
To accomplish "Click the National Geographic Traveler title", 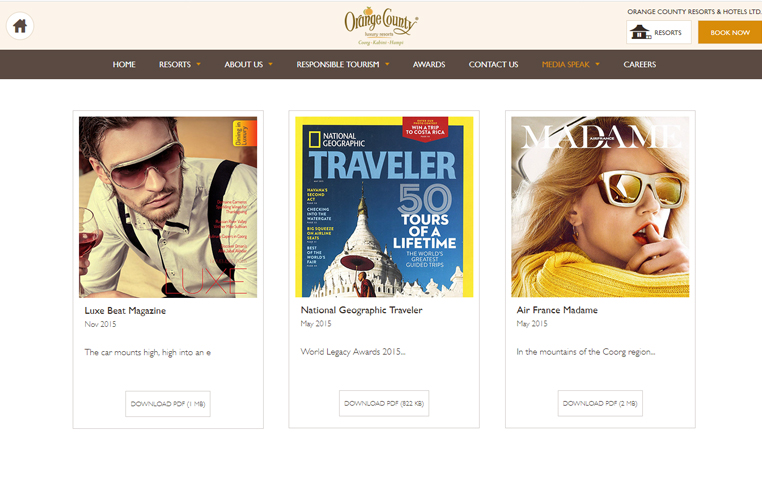I will (x=362, y=310).
